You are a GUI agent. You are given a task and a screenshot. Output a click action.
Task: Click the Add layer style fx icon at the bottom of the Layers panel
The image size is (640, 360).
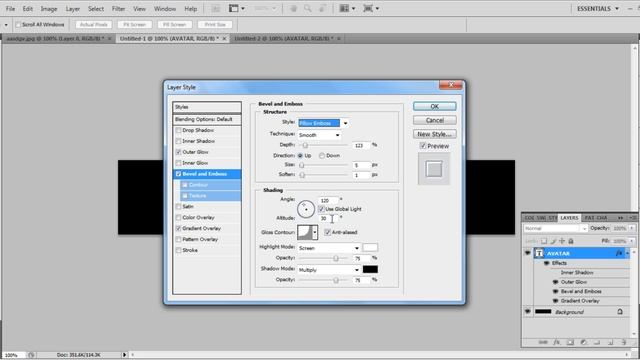556,342
